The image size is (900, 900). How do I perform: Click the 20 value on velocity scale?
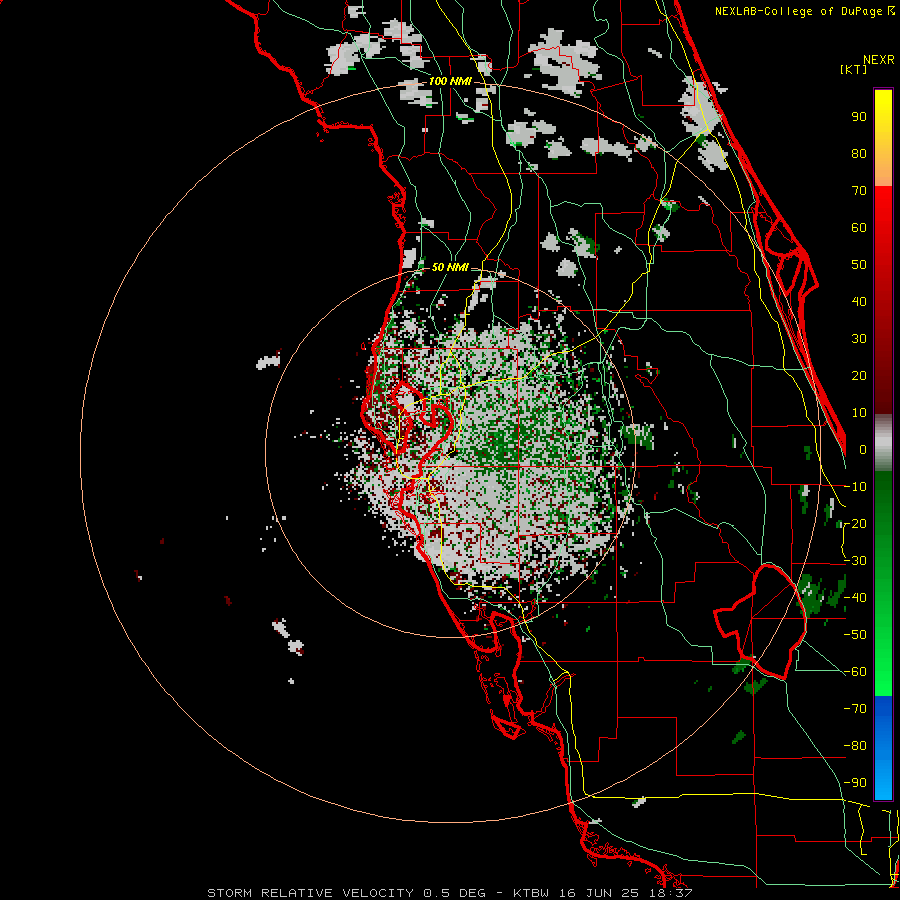[x=859, y=376]
